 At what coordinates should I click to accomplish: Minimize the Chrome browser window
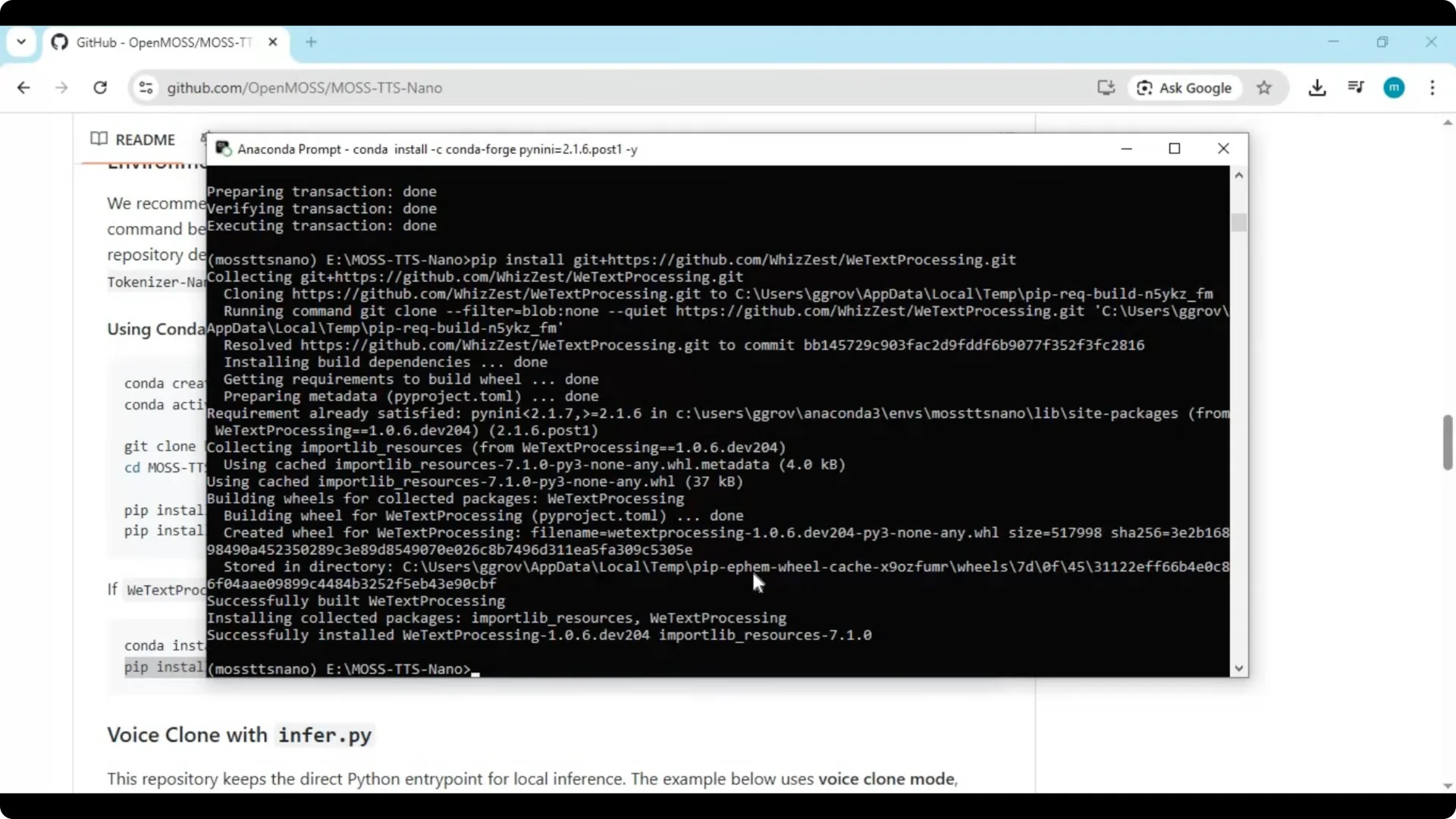[1333, 42]
